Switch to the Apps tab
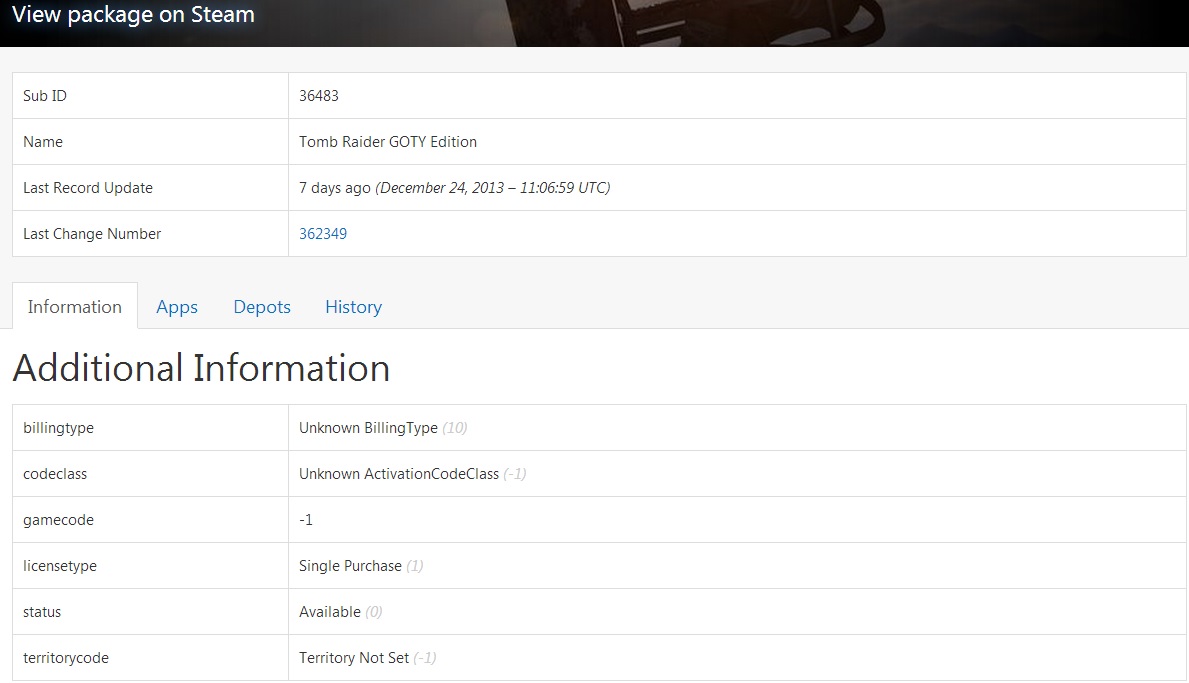Screen dimensions: 1189x683 pyautogui.click(x=177, y=307)
